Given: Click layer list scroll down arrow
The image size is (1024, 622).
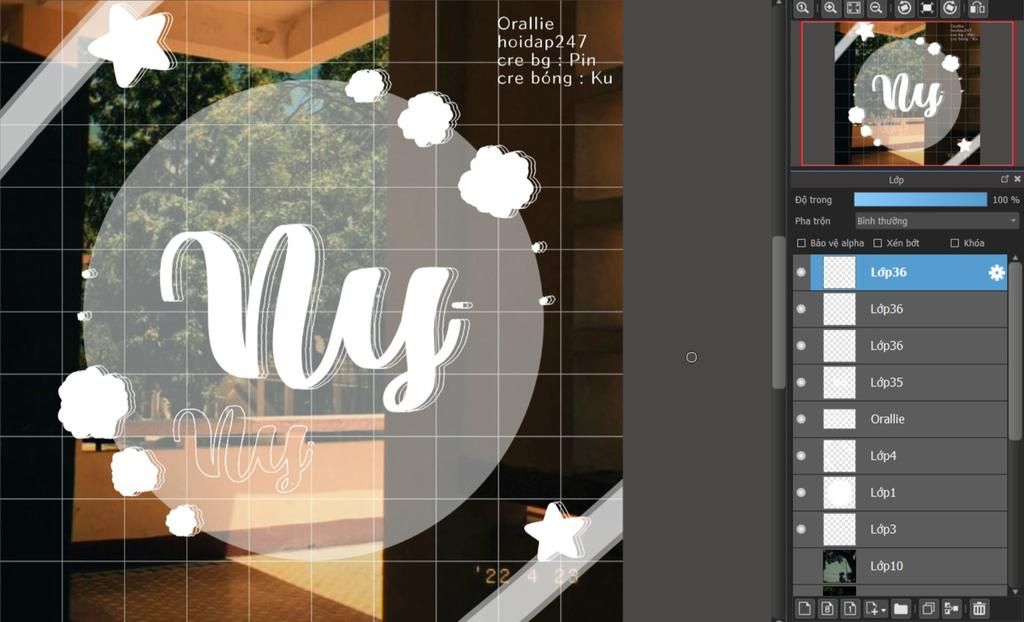Looking at the screenshot, I should (1014, 592).
